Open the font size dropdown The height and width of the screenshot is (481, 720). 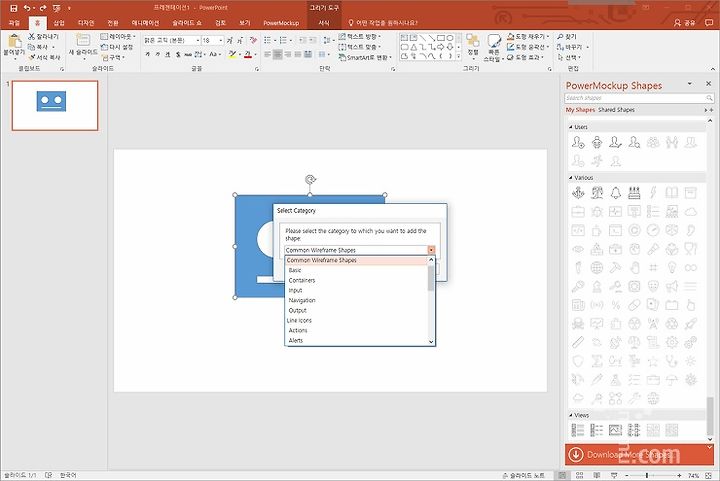221,40
